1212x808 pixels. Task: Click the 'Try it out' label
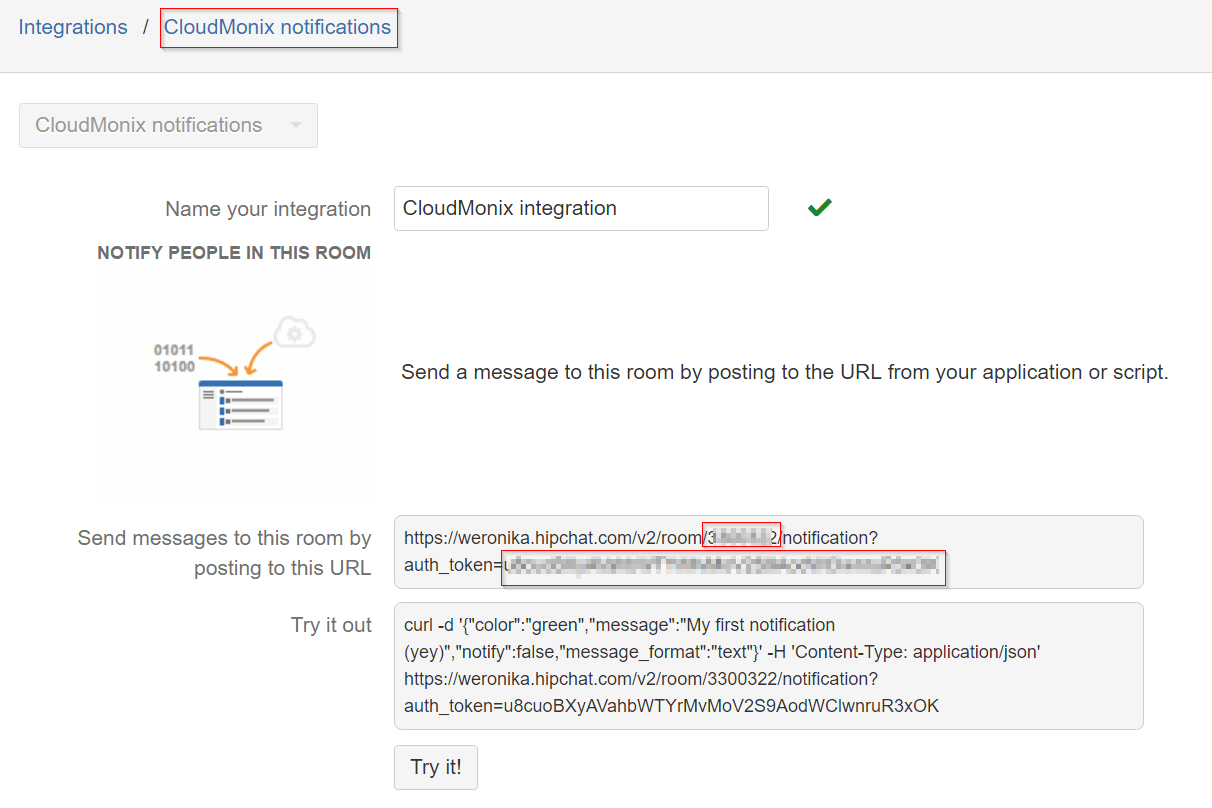coord(331,625)
